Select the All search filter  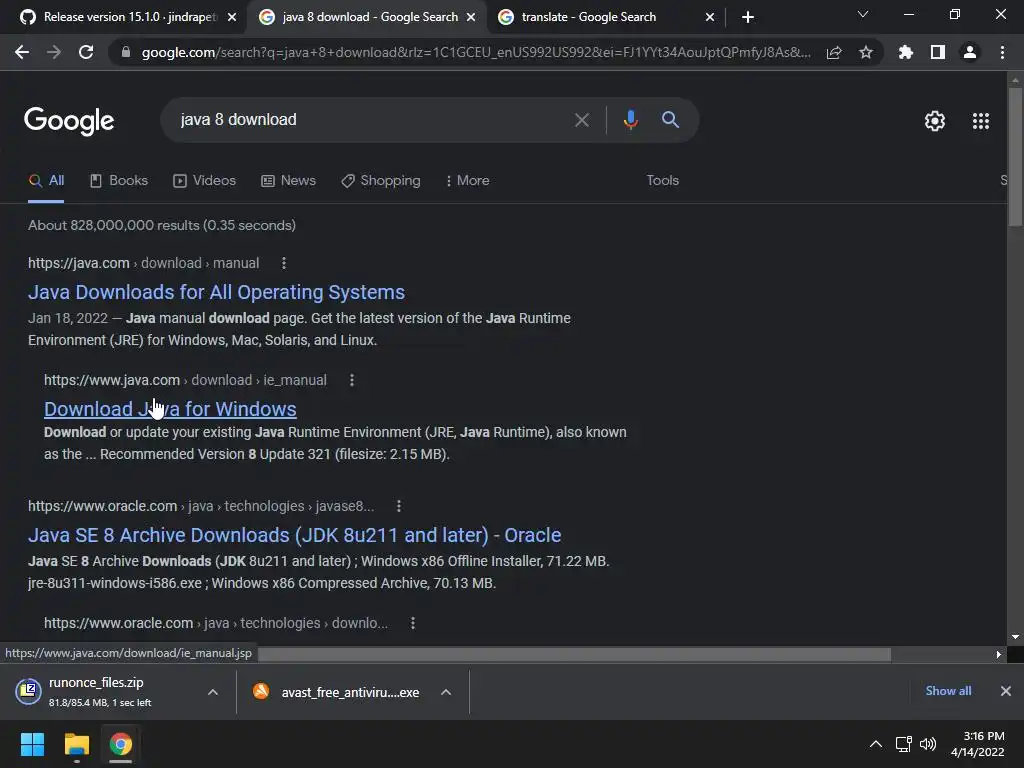point(46,181)
